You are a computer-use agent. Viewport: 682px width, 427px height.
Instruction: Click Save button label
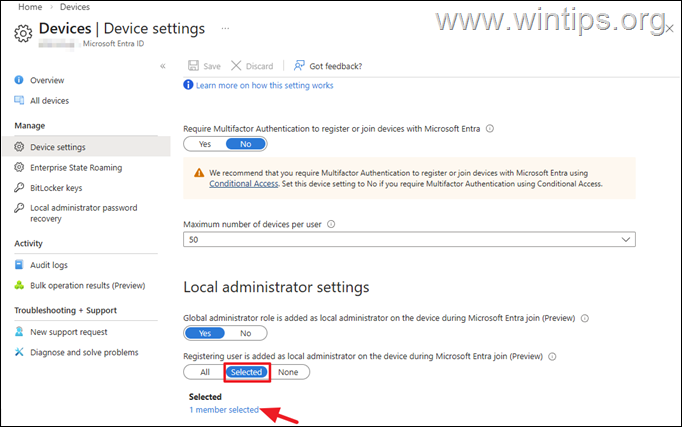coord(212,66)
